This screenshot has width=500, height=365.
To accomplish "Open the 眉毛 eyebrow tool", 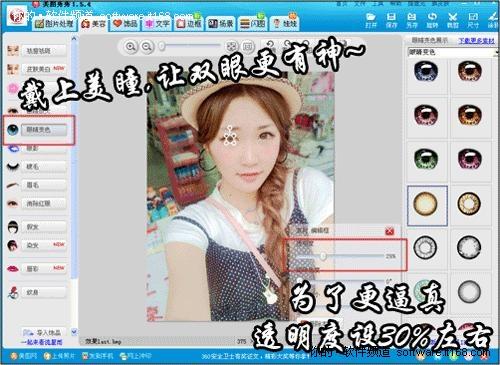I will 44,185.
